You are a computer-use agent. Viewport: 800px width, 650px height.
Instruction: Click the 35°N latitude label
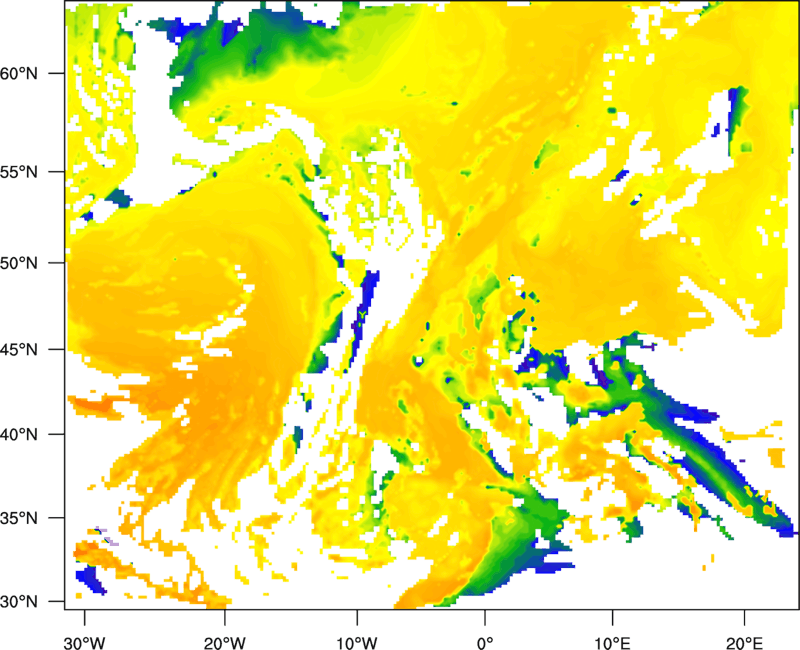pos(19,518)
